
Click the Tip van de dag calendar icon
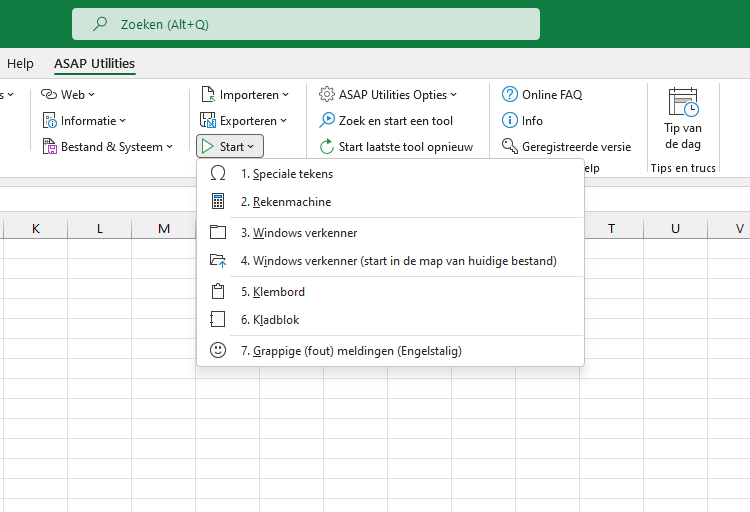pos(683,102)
